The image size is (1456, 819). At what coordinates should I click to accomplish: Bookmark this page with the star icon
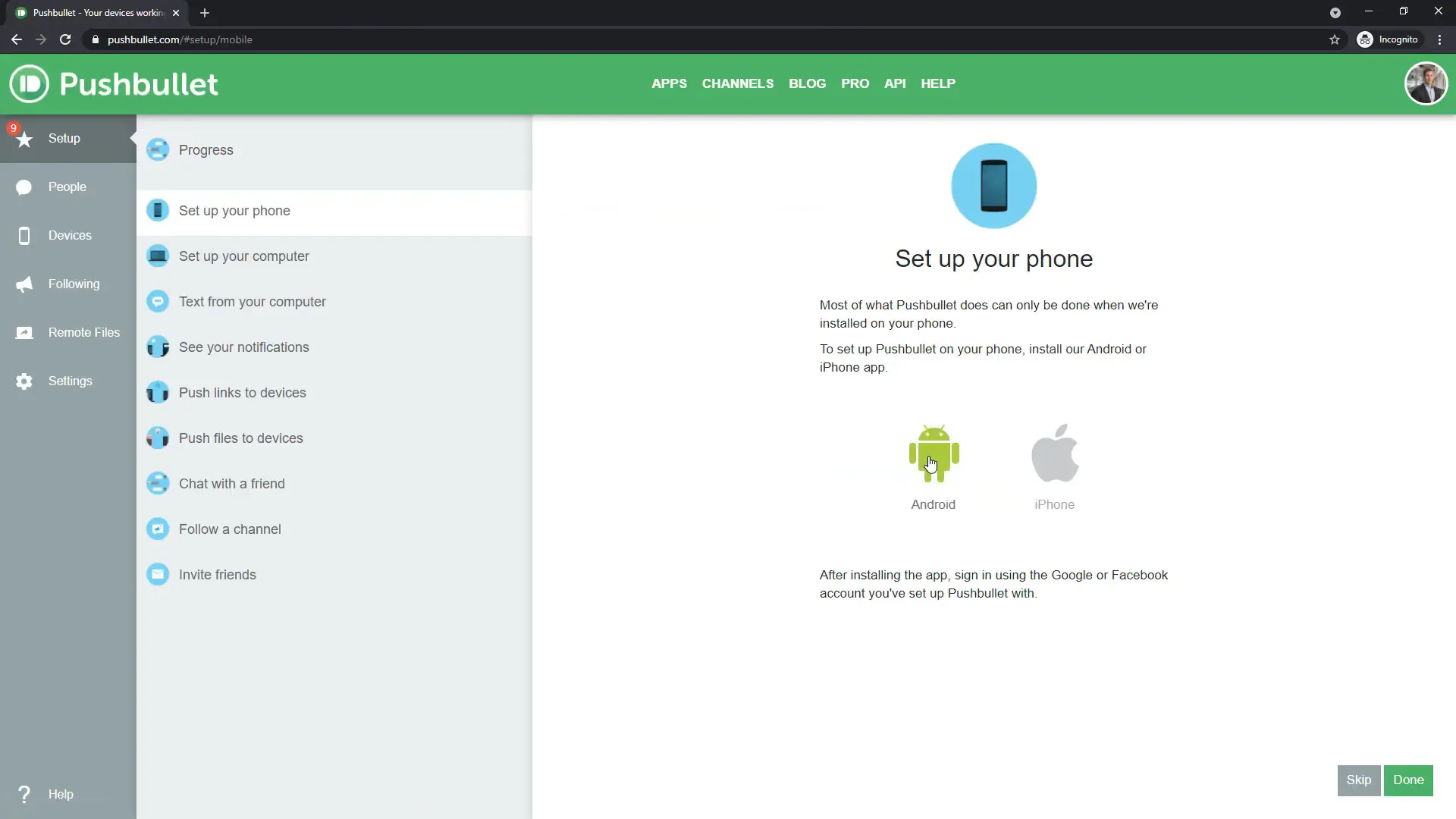tap(1335, 39)
